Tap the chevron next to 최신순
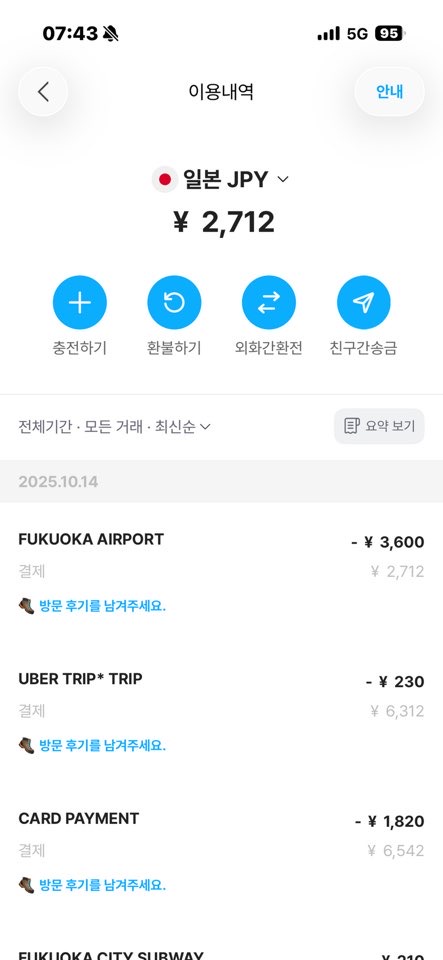443x960 pixels. coord(205,427)
